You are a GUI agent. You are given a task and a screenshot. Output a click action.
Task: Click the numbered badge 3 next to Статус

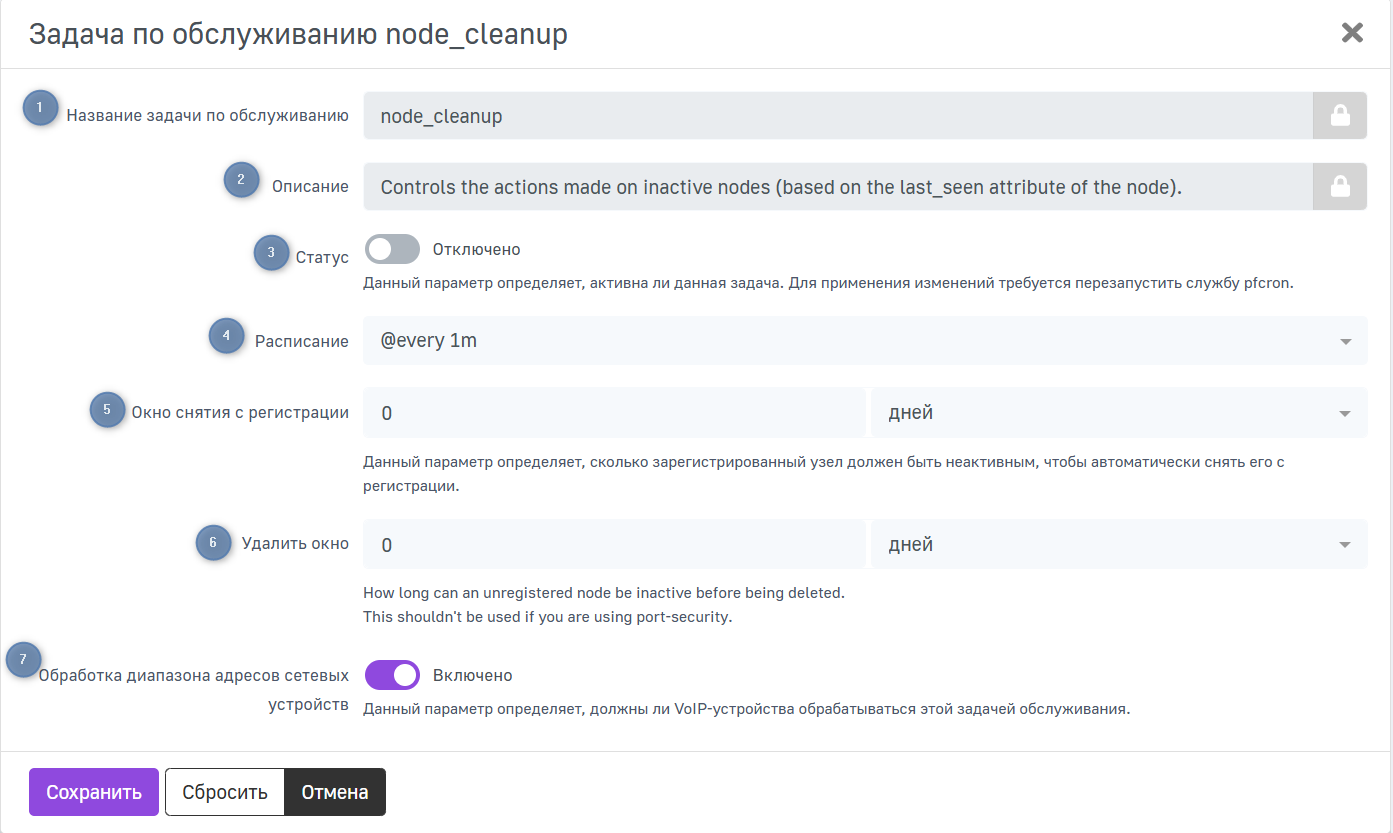pos(271,253)
